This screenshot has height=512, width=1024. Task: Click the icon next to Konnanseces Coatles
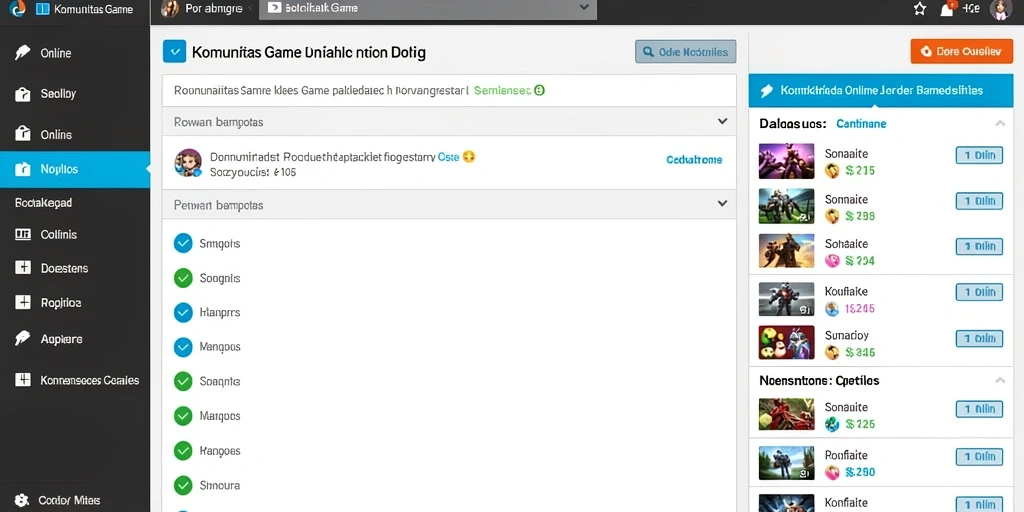23,379
